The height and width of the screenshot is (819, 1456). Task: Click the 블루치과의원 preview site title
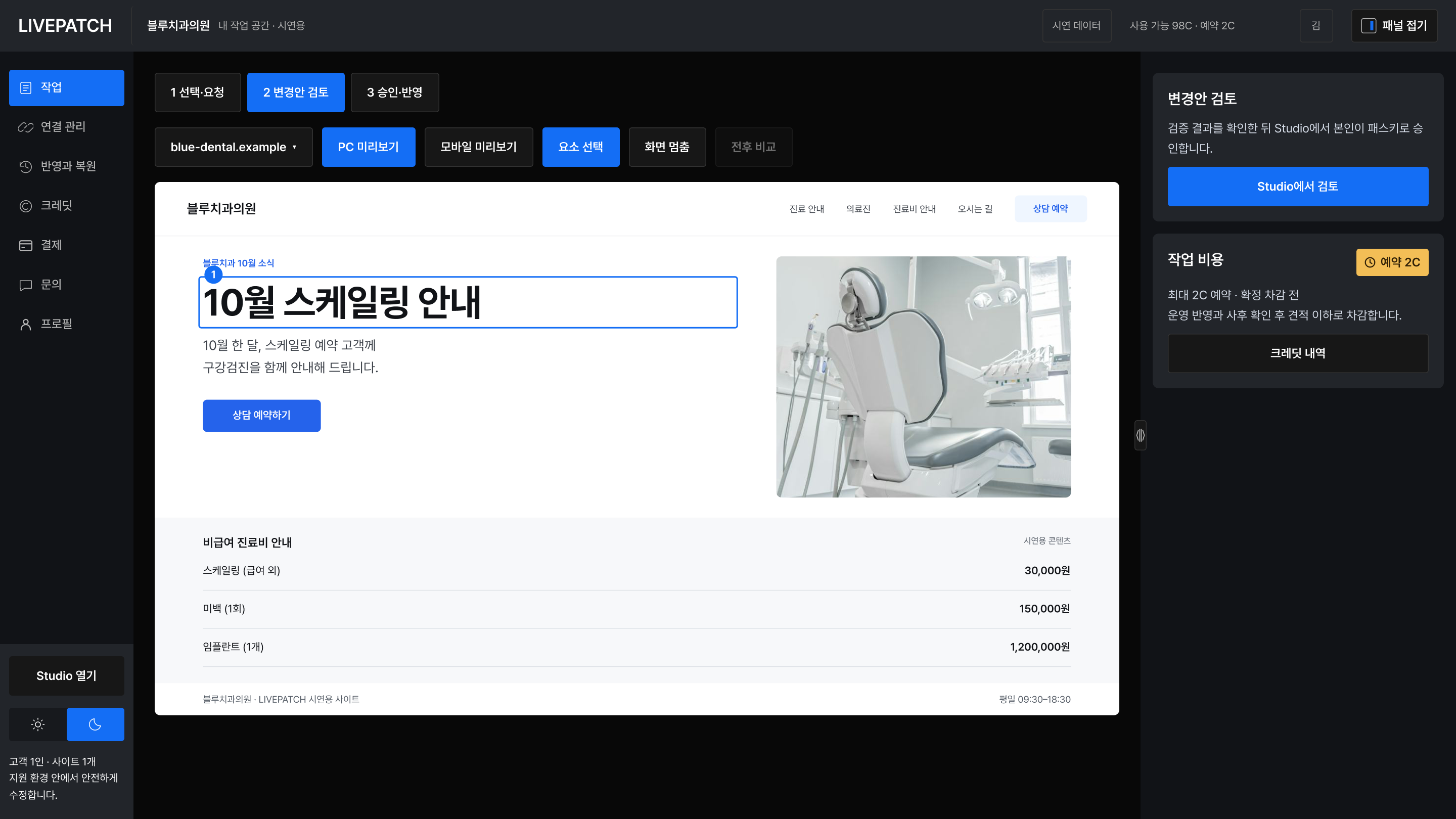point(221,209)
